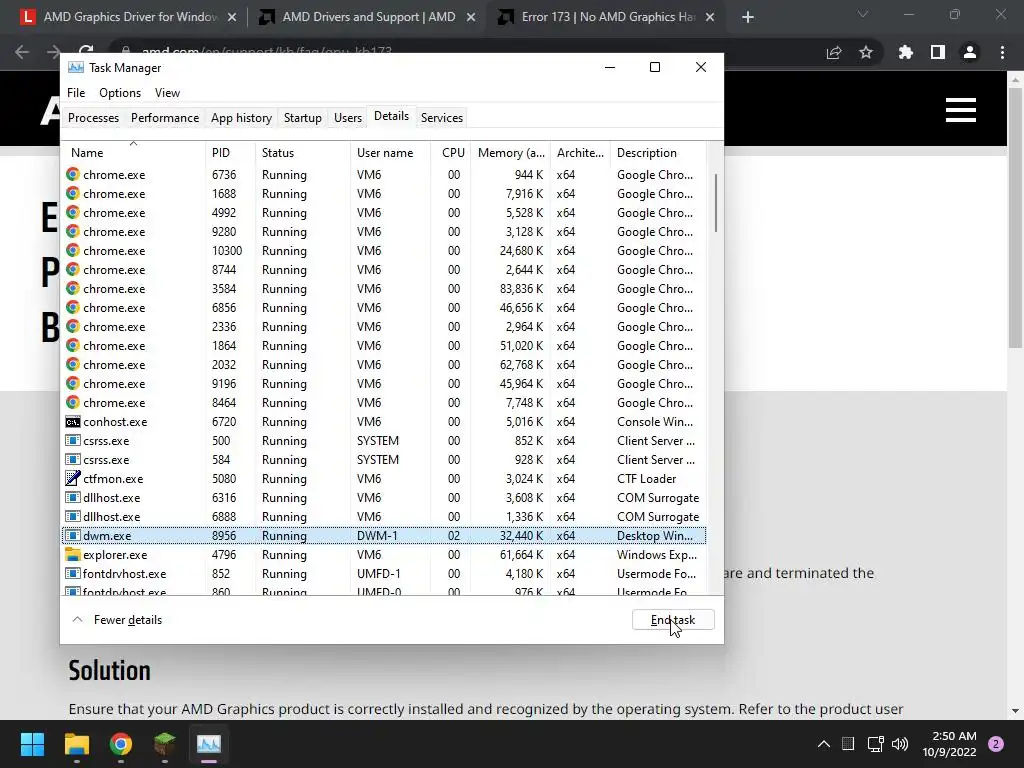Screen dimensions: 1024x768
Task: Select the explorer.exe folder icon
Action: [x=72, y=554]
